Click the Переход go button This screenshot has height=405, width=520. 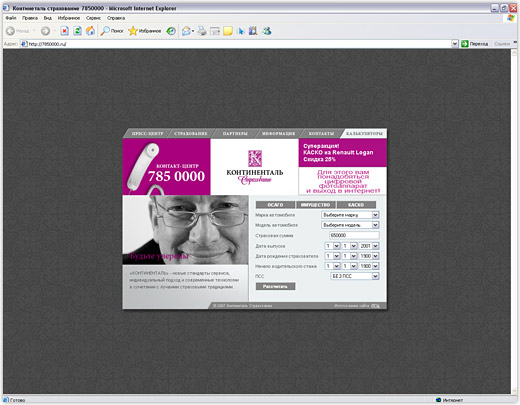pyautogui.click(x=475, y=44)
